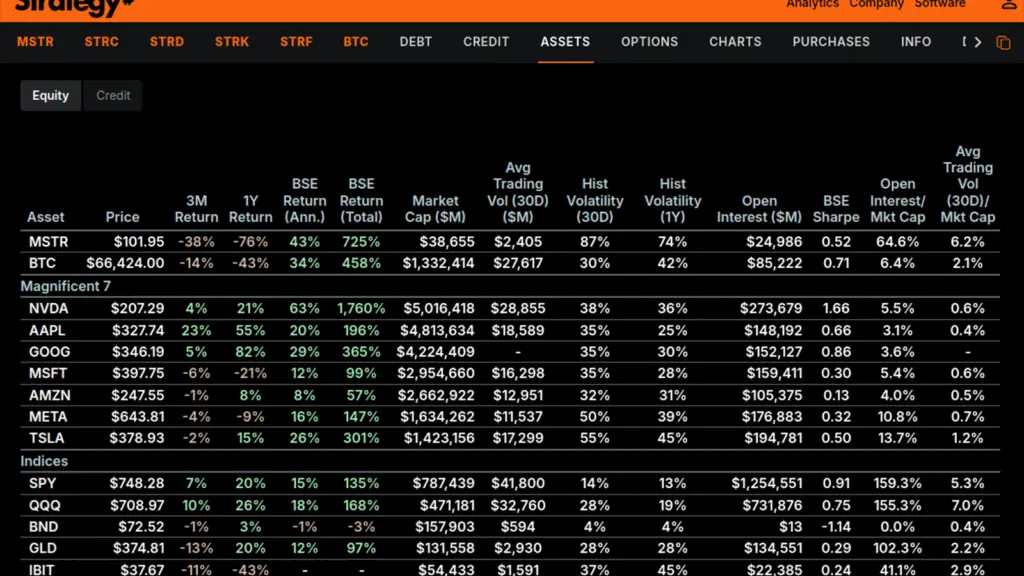Image resolution: width=1024 pixels, height=576 pixels.
Task: Select the MSTR asset row label
Action: point(48,242)
